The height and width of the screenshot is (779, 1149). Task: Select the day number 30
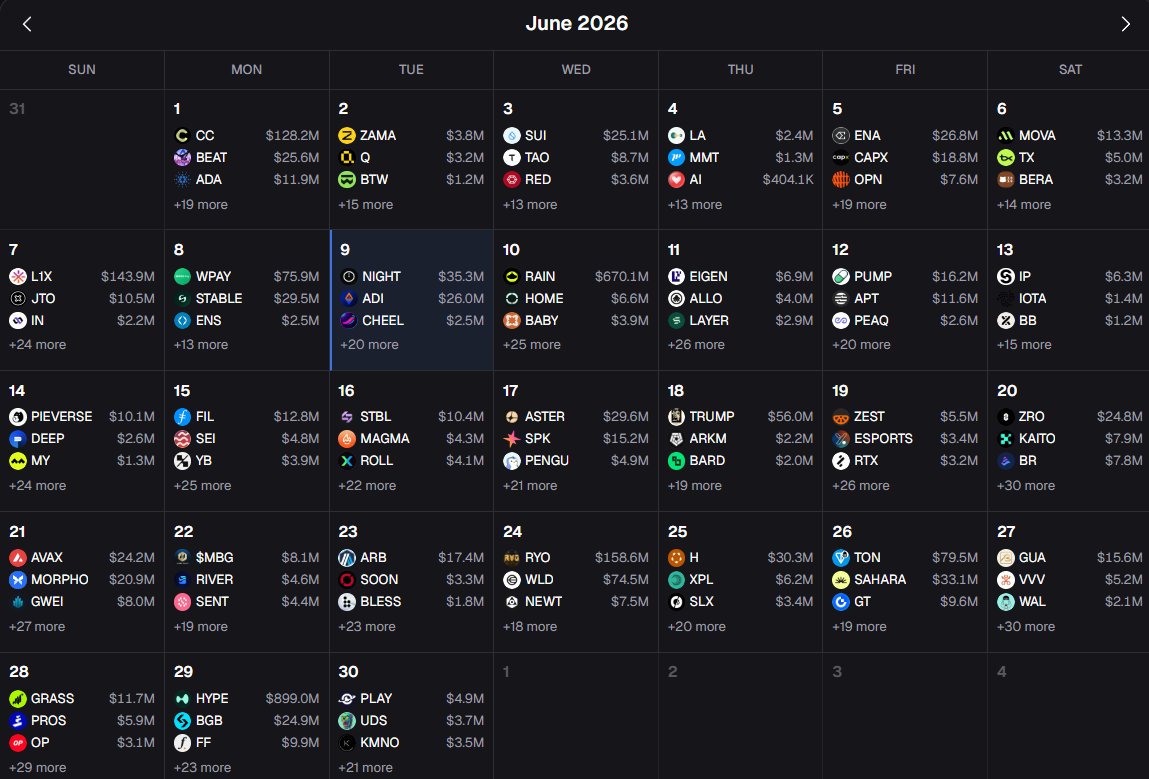point(348,671)
